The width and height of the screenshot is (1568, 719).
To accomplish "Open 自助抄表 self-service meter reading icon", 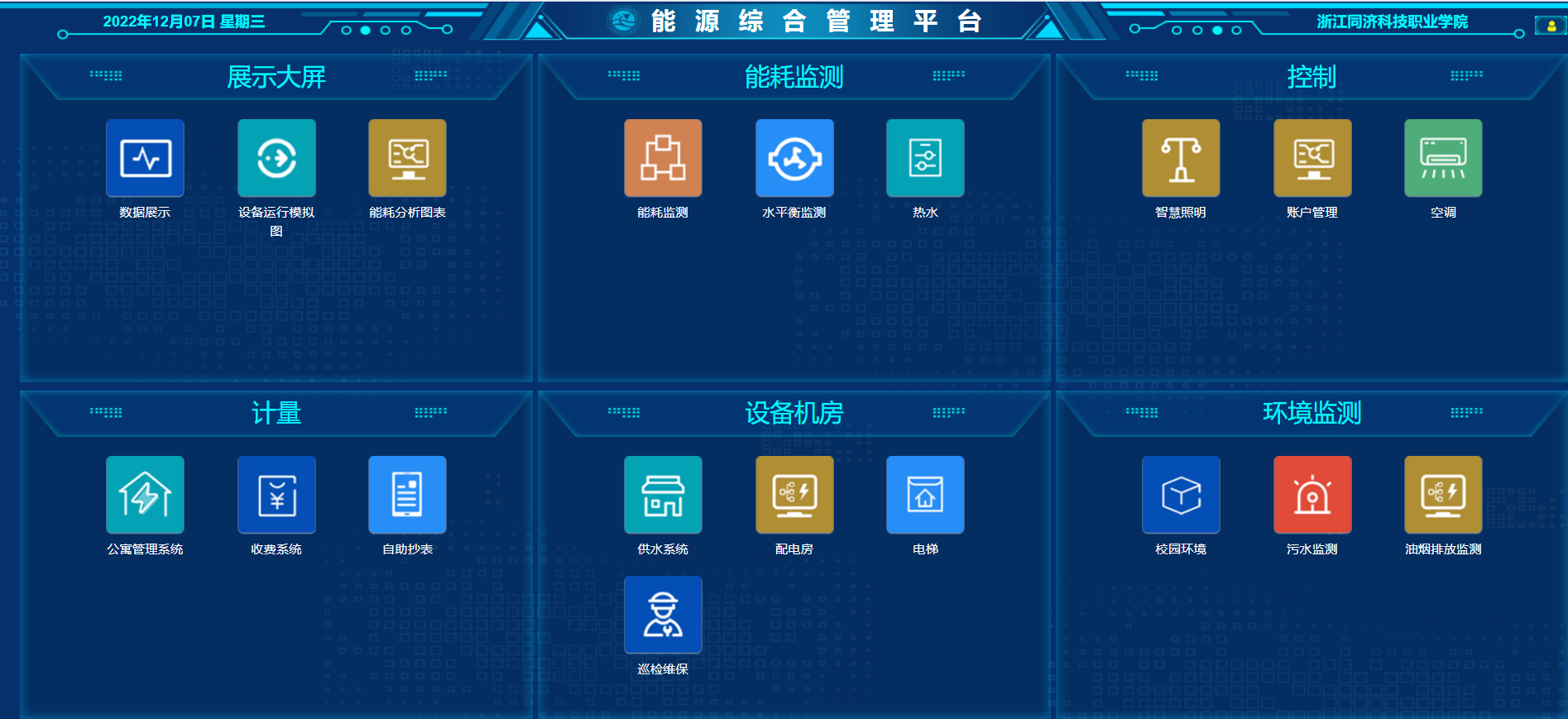I will 407,495.
